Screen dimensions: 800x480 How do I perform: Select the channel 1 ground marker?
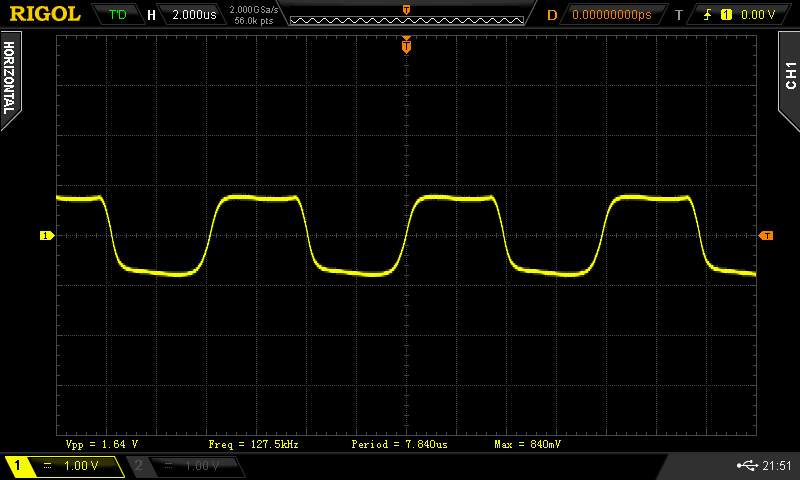pos(45,236)
